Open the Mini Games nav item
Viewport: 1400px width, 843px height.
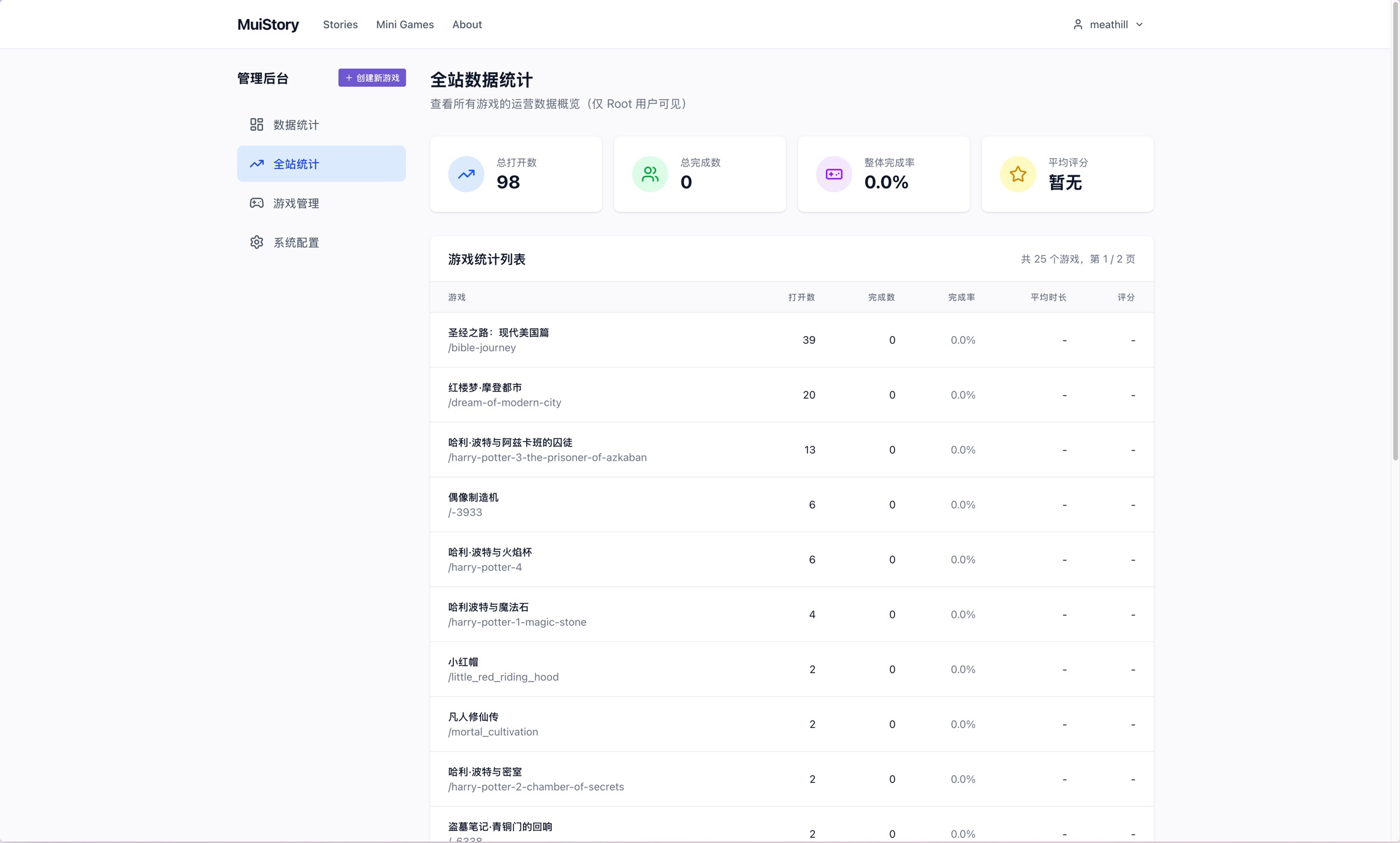tap(404, 25)
